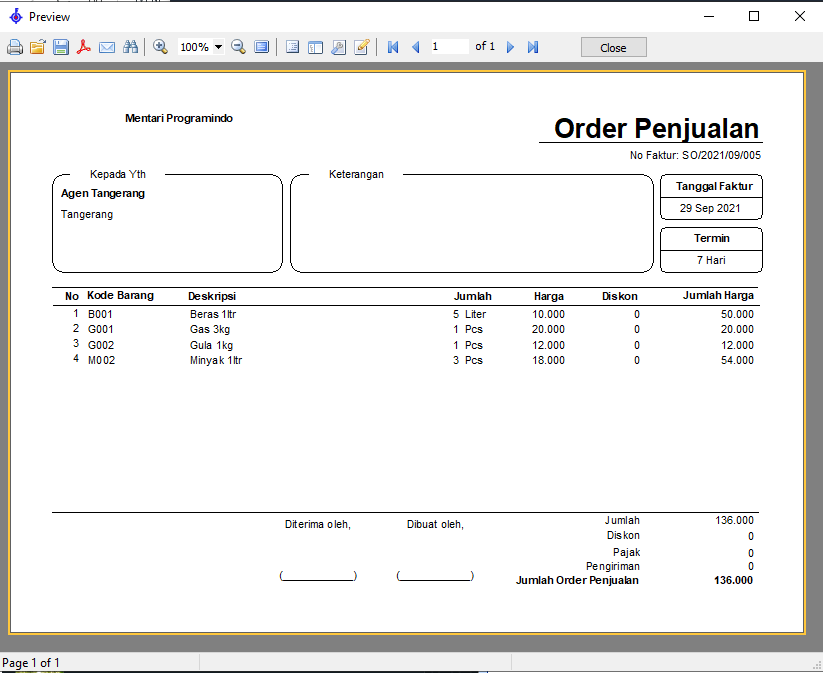Image resolution: width=823 pixels, height=673 pixels.
Task: Click the 'Keterangan' box label
Action: 356,174
